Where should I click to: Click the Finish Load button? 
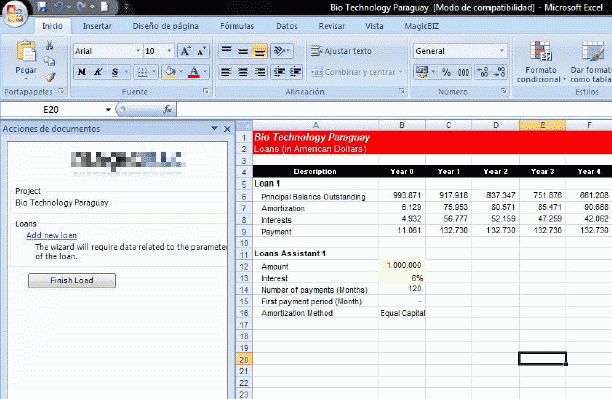tap(72, 280)
